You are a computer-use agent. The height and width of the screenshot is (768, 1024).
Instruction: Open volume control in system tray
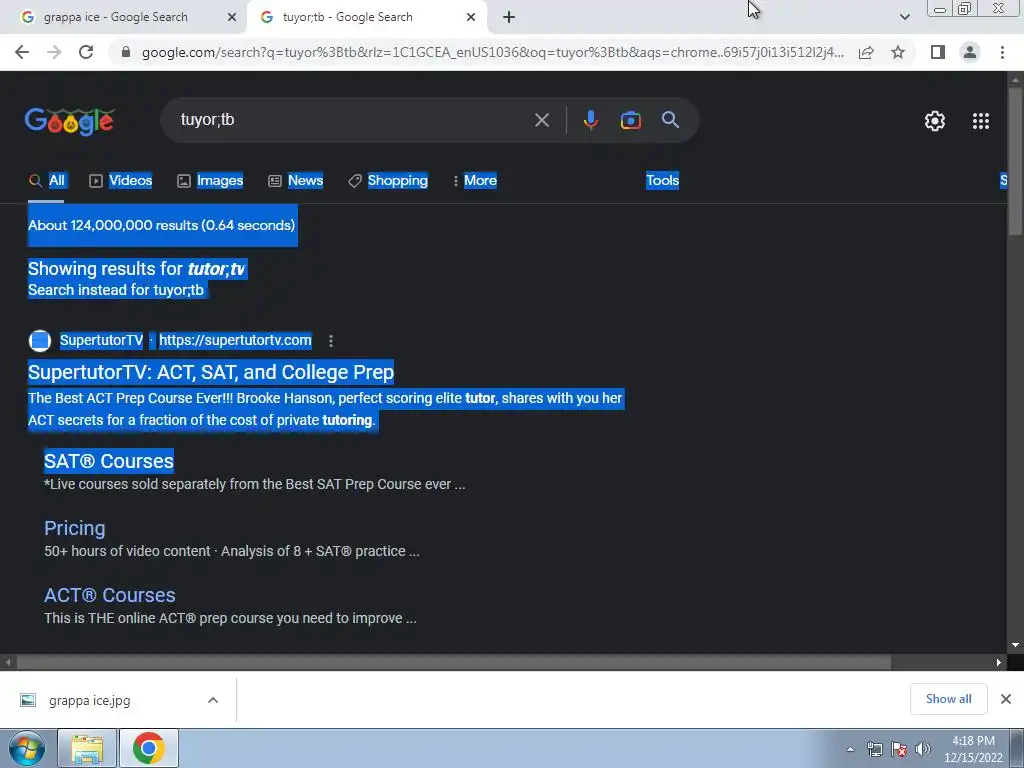pos(923,749)
